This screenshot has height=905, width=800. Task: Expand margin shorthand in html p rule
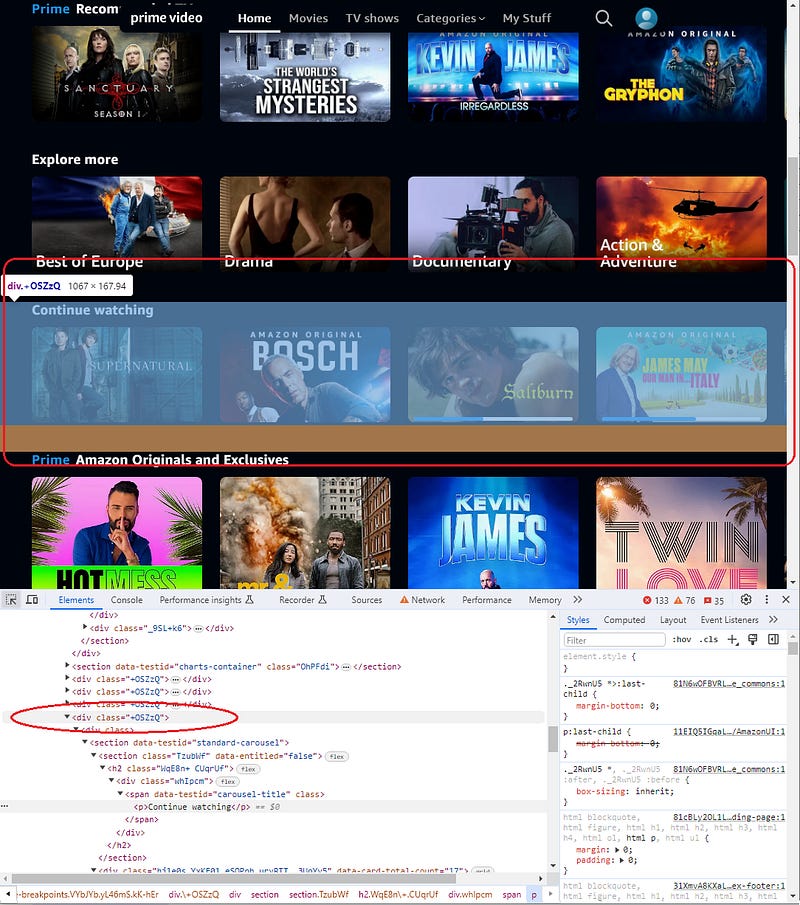point(617,850)
